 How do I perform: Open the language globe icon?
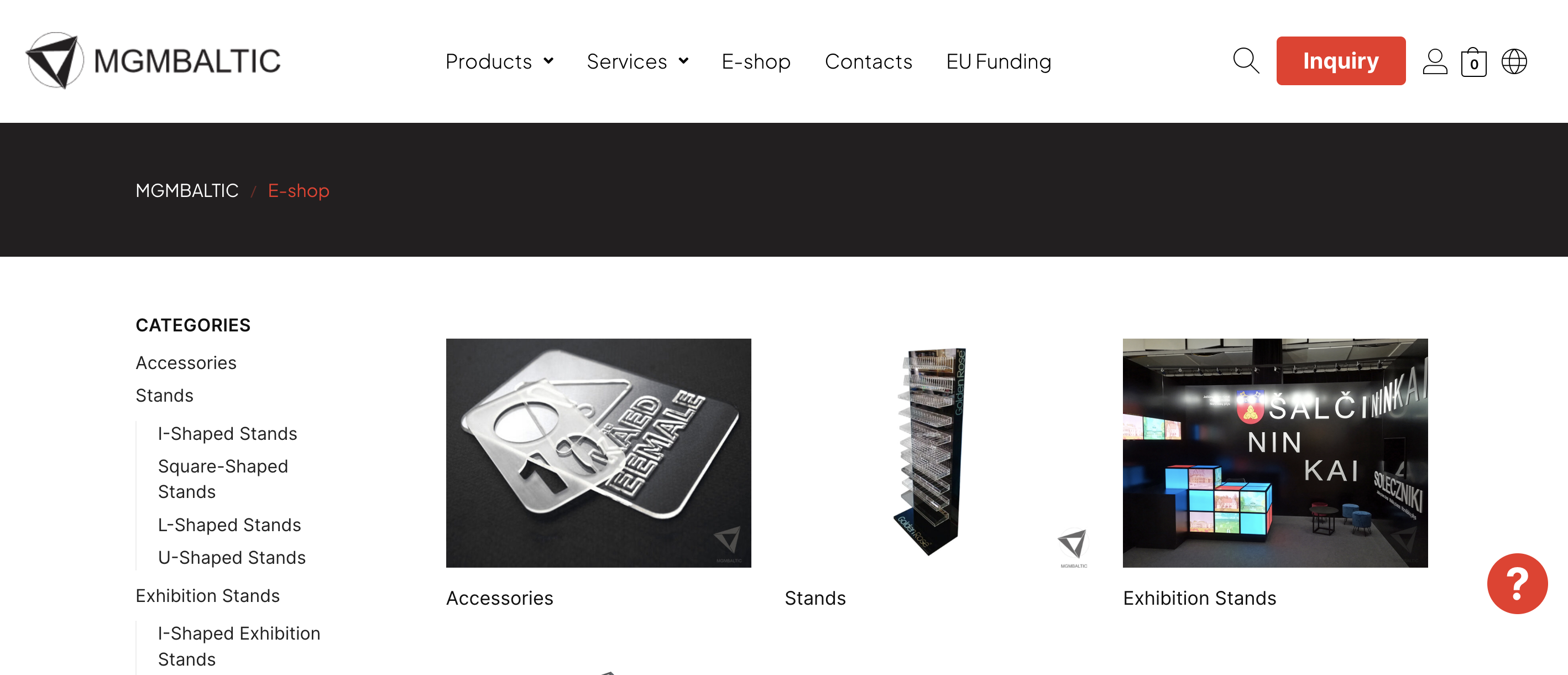1514,61
